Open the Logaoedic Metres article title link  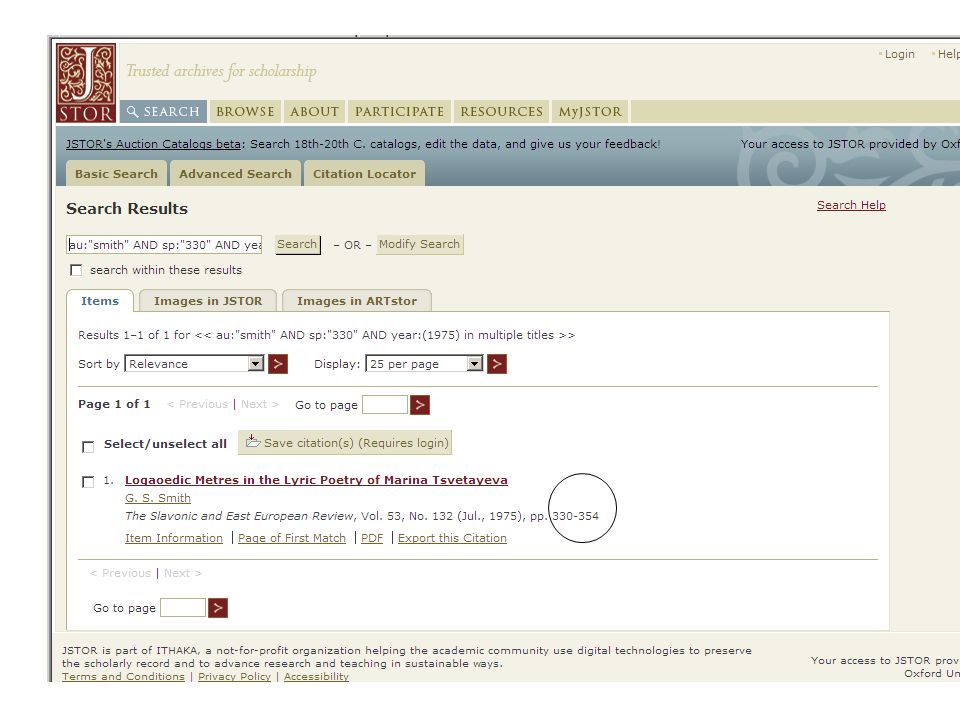click(x=316, y=480)
